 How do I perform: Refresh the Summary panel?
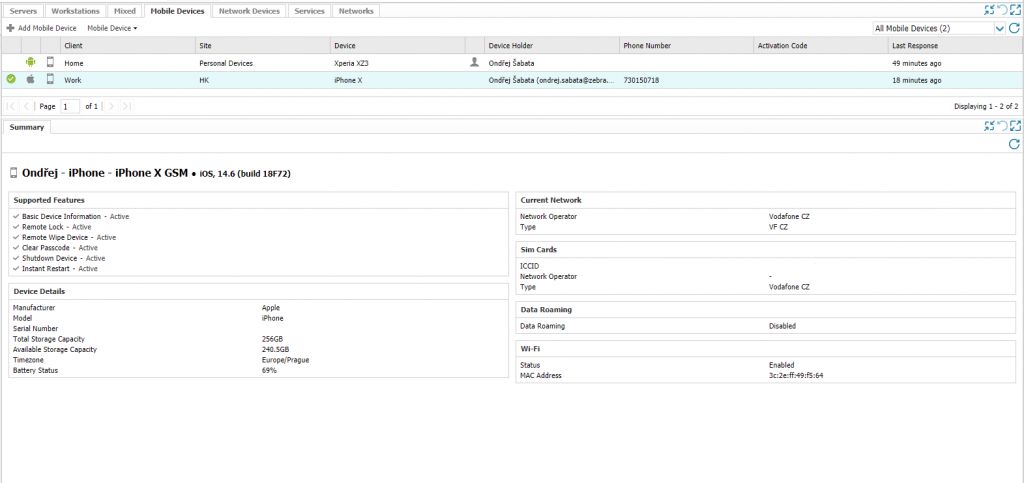click(x=1014, y=144)
